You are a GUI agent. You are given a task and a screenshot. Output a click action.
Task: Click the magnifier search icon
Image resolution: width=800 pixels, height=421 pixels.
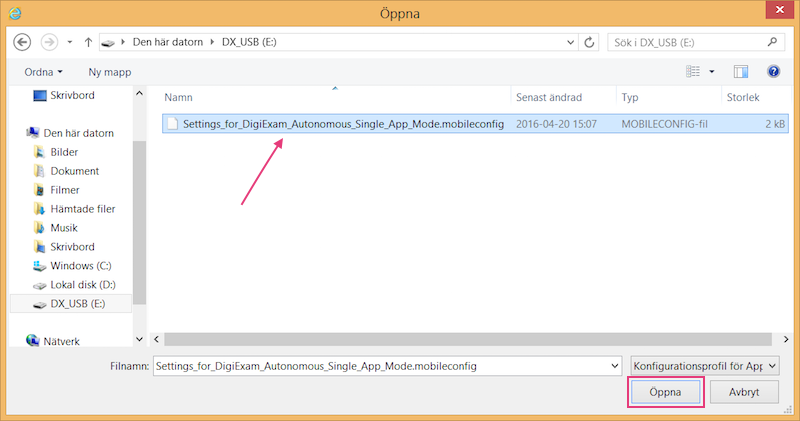coord(772,42)
